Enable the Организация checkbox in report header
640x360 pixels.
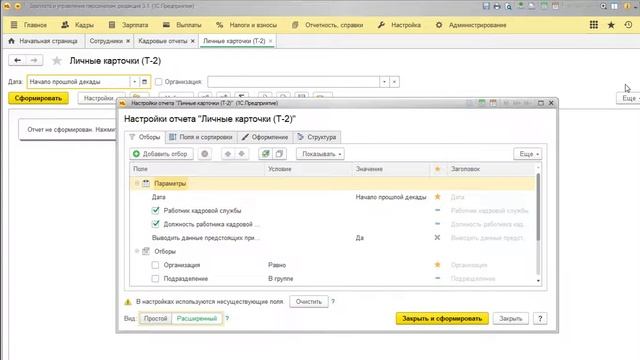(159, 82)
